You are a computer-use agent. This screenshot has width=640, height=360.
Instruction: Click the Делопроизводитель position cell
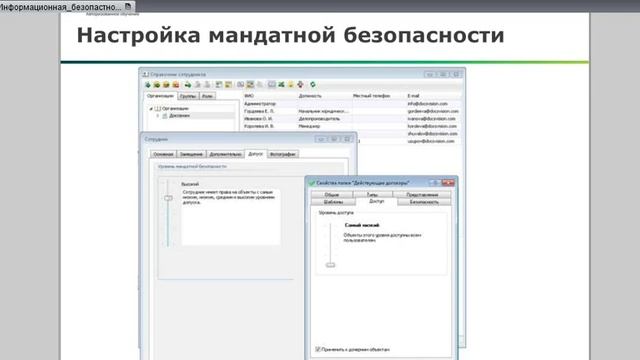coord(319,119)
